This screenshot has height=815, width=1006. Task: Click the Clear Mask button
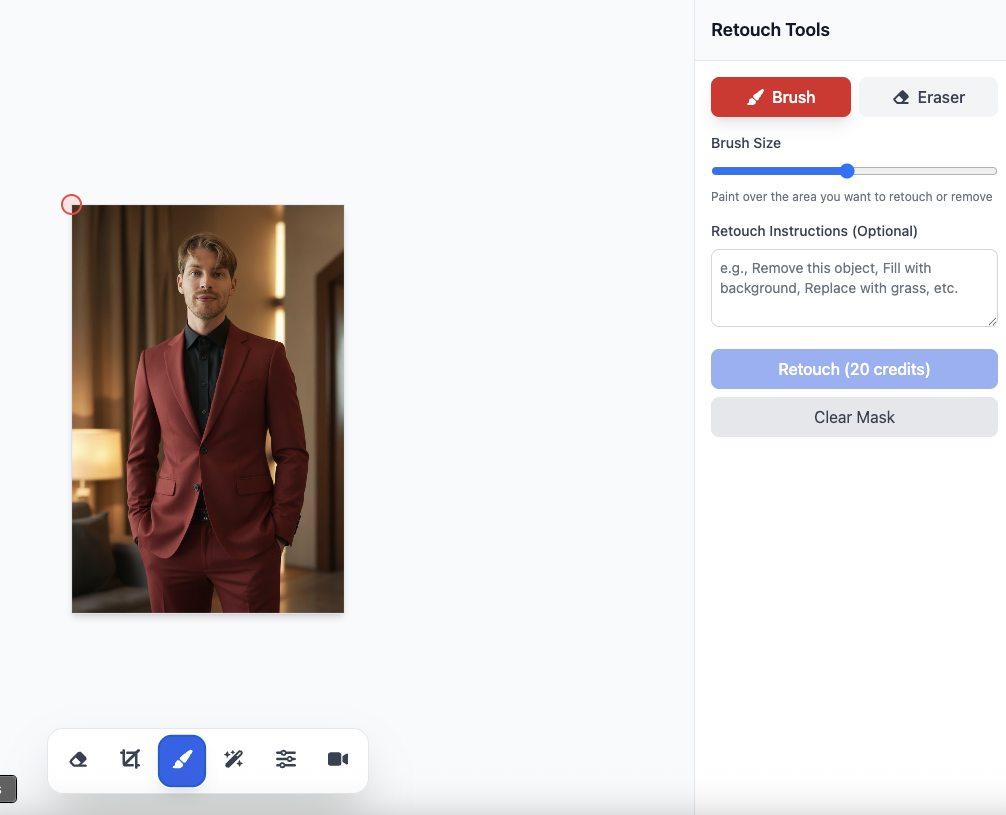[853, 417]
